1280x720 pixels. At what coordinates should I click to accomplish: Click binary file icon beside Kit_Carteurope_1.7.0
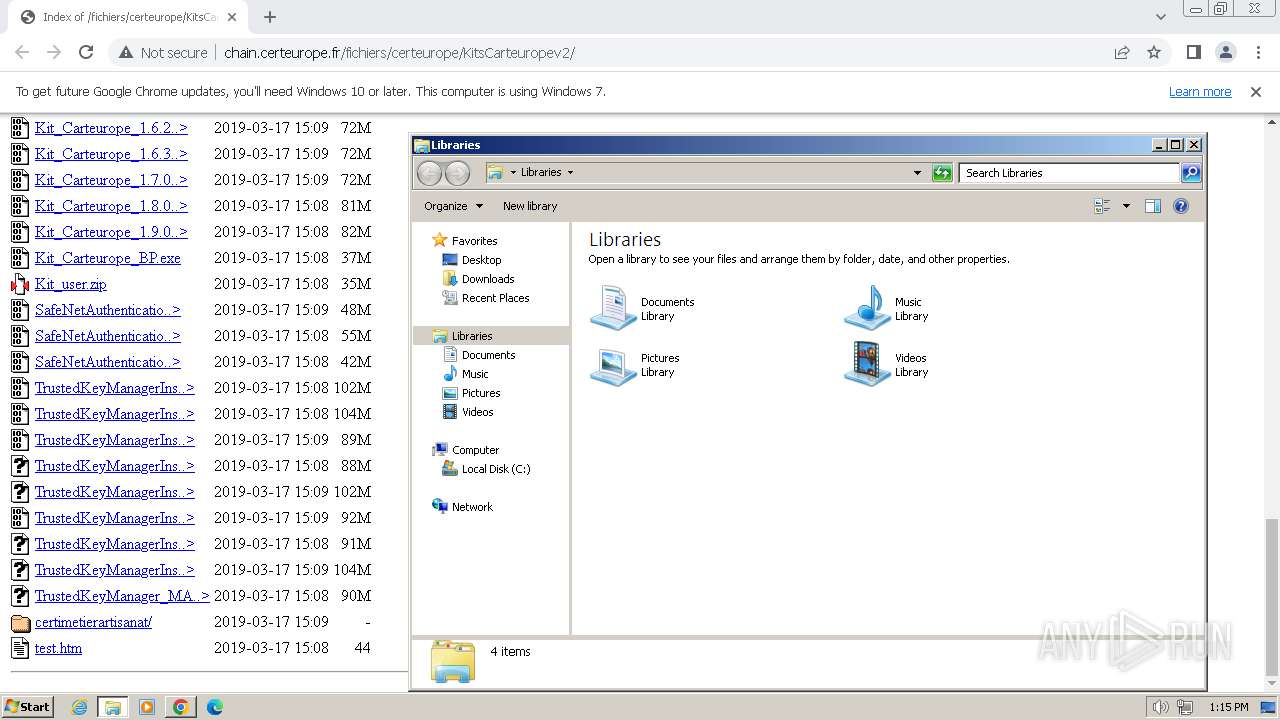pos(20,180)
